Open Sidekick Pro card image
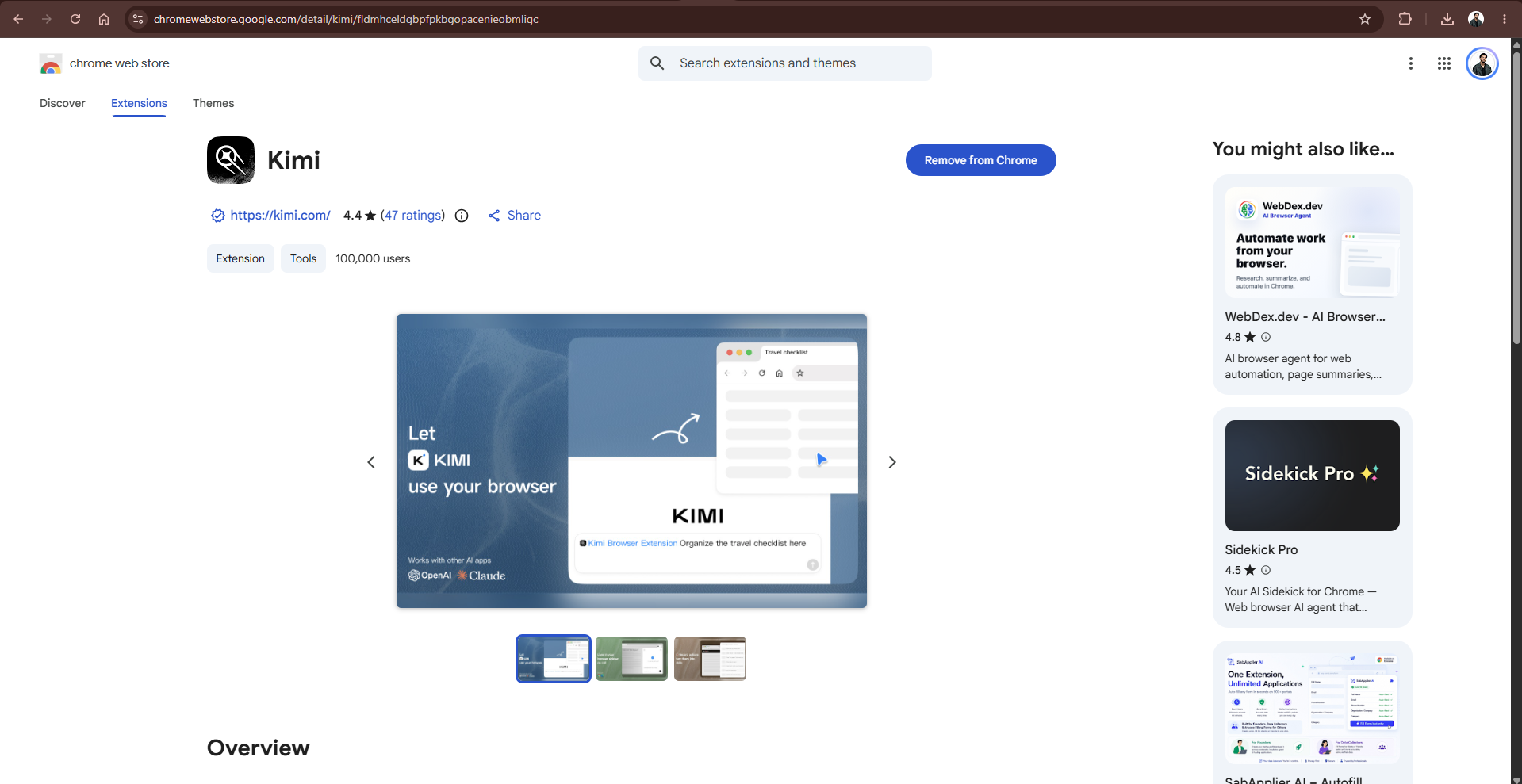This screenshot has height=784, width=1522. tap(1312, 476)
